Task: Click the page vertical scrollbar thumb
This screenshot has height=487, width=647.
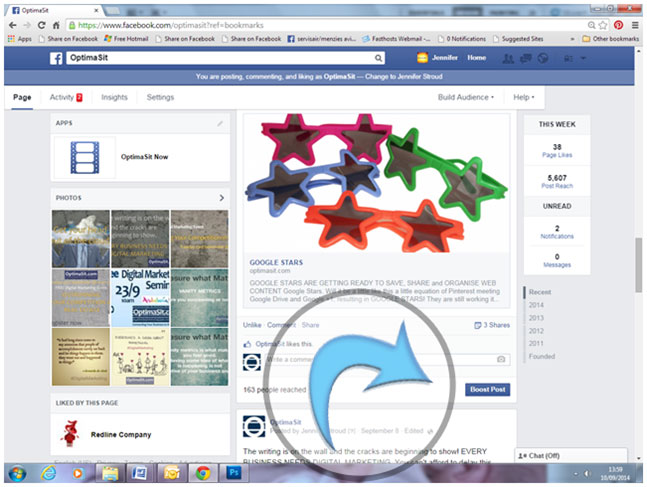Action: (x=639, y=265)
